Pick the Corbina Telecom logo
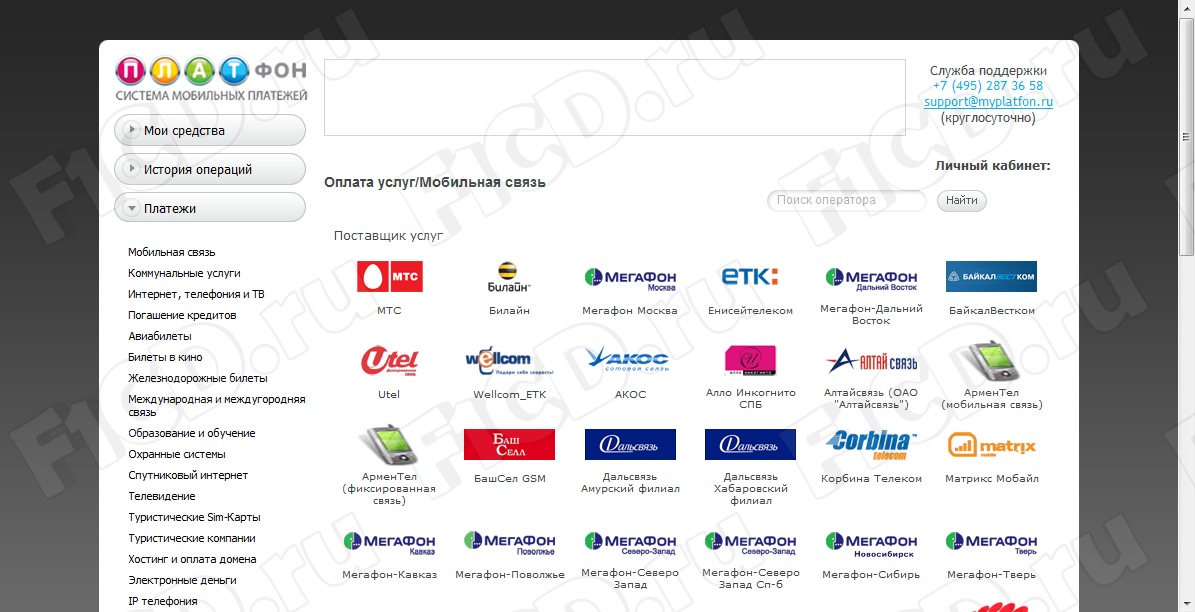Viewport: 1195px width, 612px height. click(x=871, y=445)
